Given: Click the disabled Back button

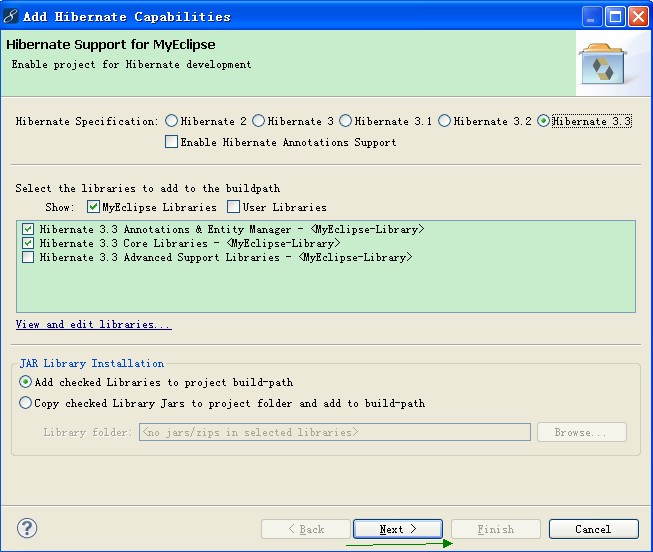Looking at the screenshot, I should click(x=306, y=529).
